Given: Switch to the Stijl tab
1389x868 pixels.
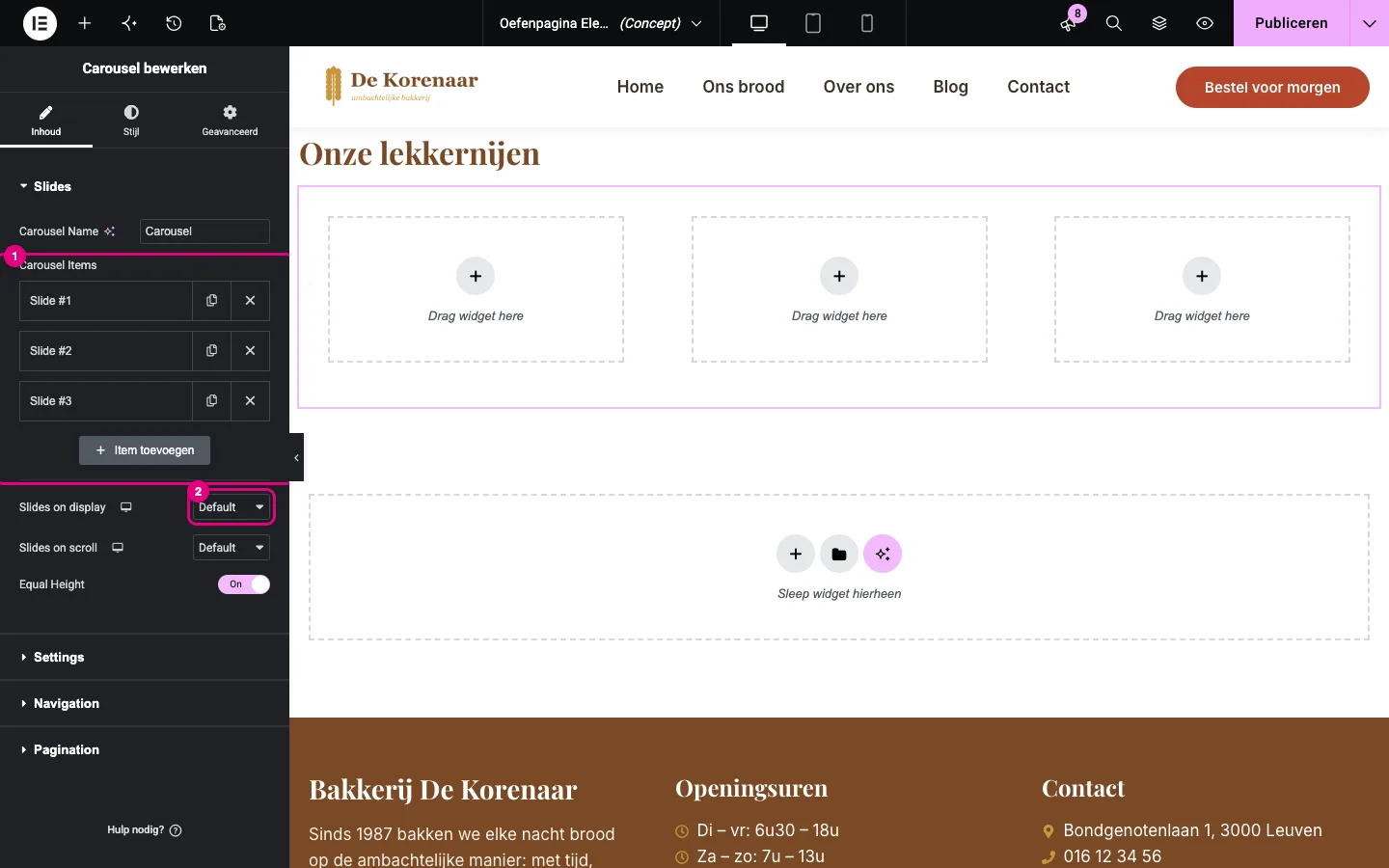Looking at the screenshot, I should pos(131,120).
